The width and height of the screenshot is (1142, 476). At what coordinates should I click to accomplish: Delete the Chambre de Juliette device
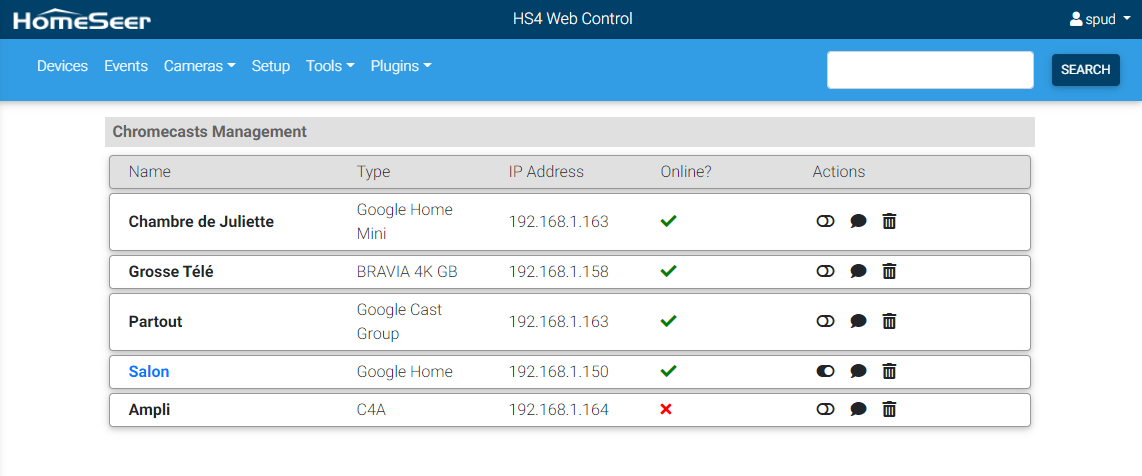pos(889,222)
